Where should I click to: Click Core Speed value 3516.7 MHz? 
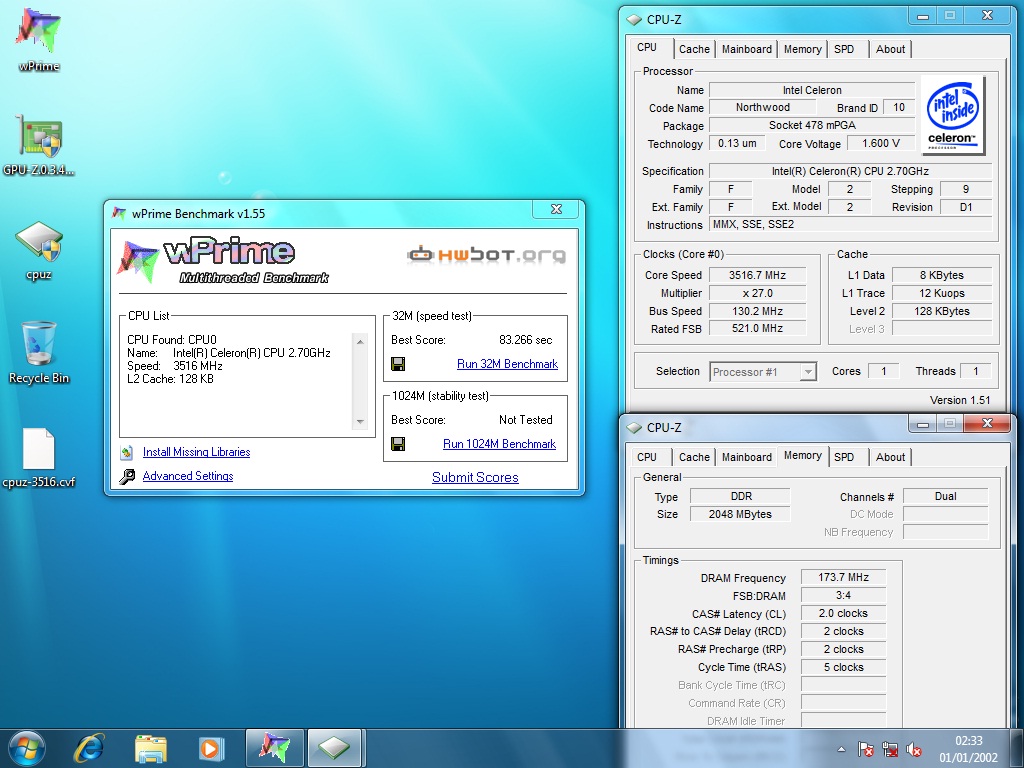(x=758, y=275)
